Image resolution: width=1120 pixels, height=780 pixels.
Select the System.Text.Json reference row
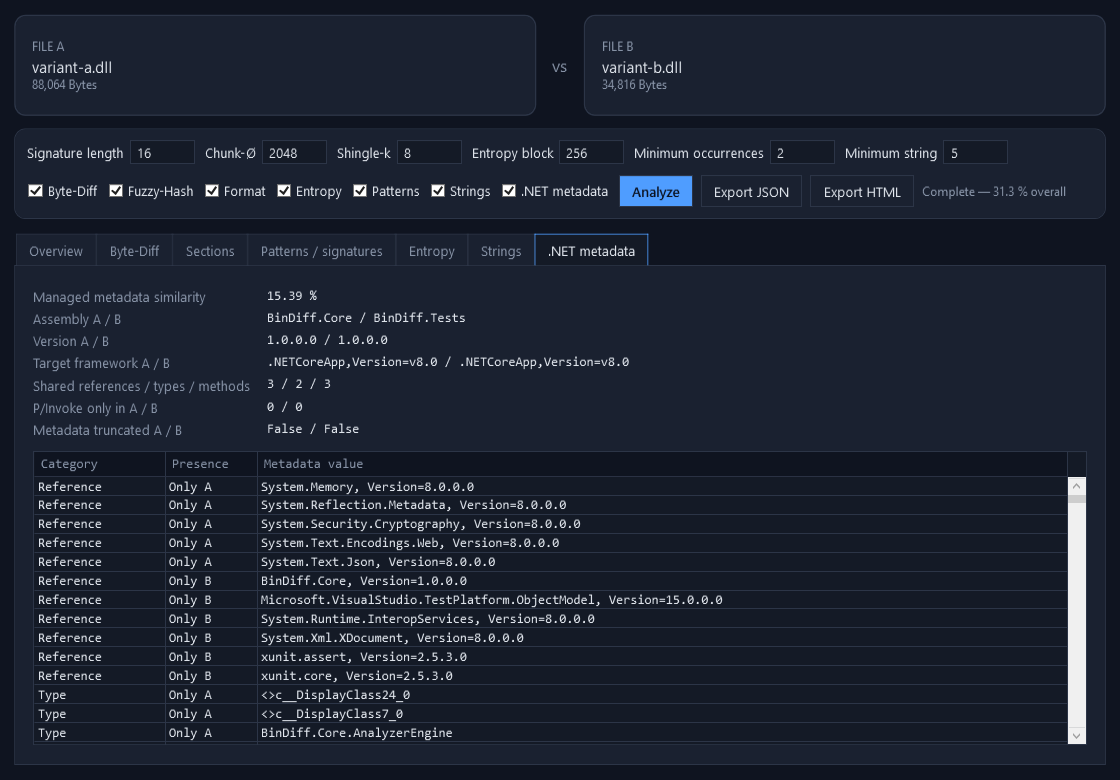tap(550, 562)
